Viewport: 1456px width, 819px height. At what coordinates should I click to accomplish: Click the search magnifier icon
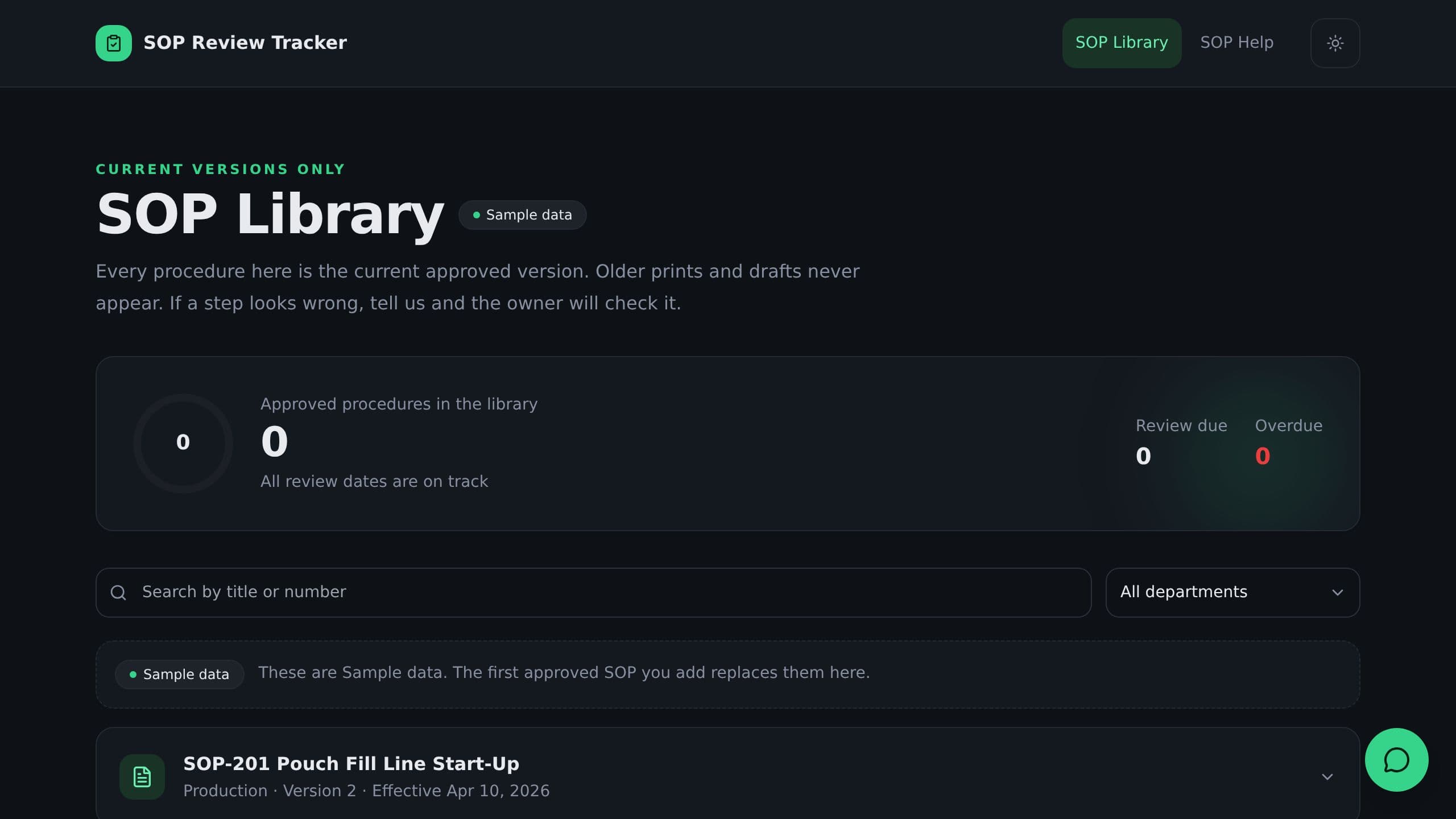click(118, 593)
